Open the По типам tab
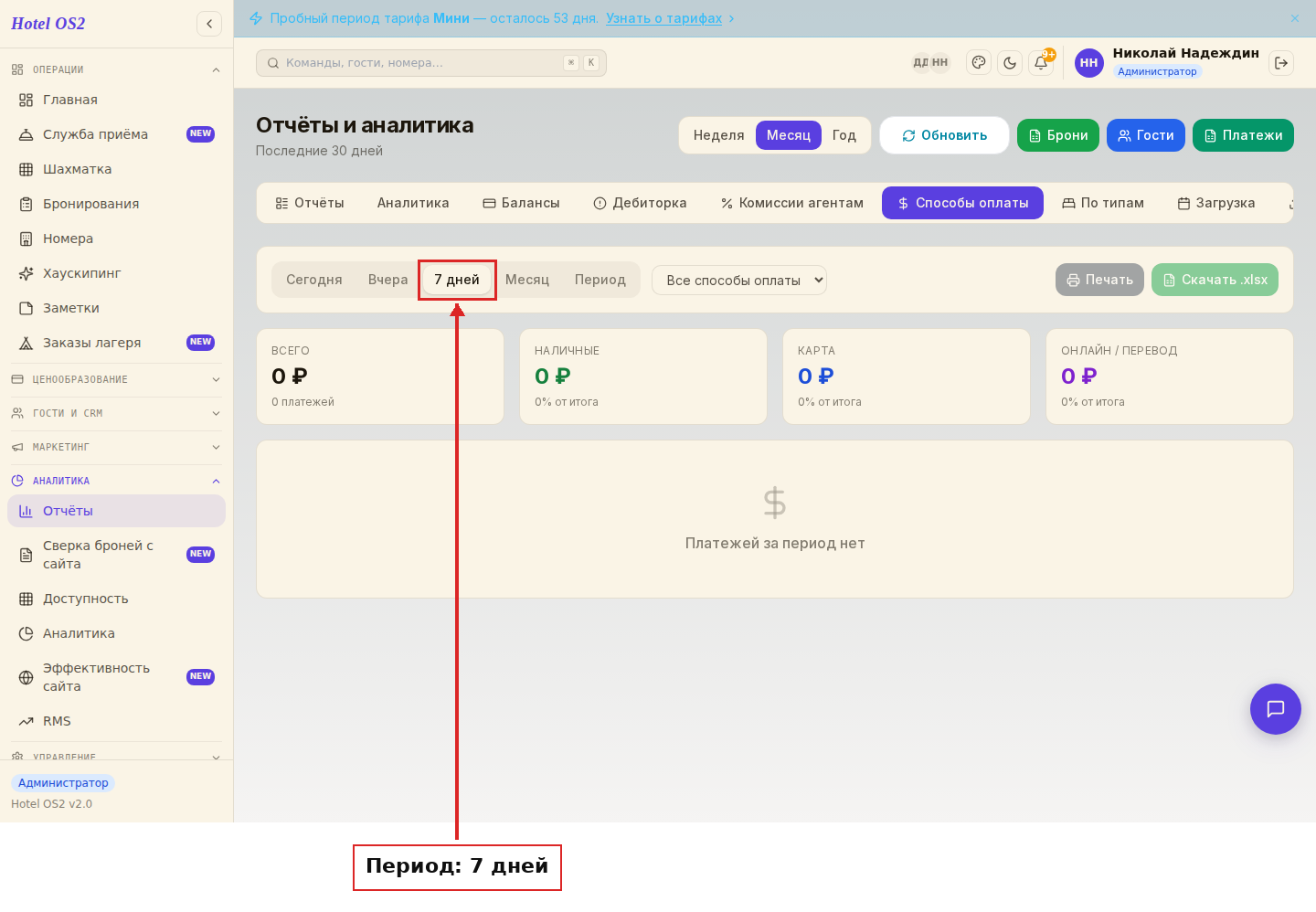This screenshot has height=912, width=1316. 1102,203
